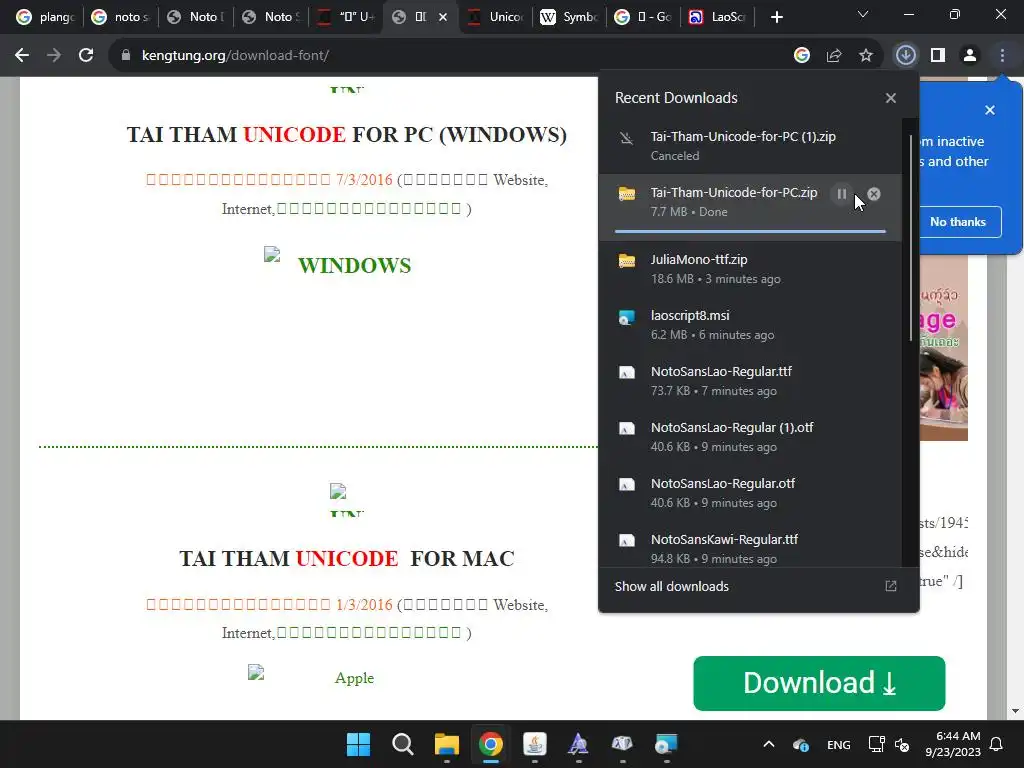Click the page scrollbar down arrow
This screenshot has height=768, width=1024.
(x=1015, y=711)
